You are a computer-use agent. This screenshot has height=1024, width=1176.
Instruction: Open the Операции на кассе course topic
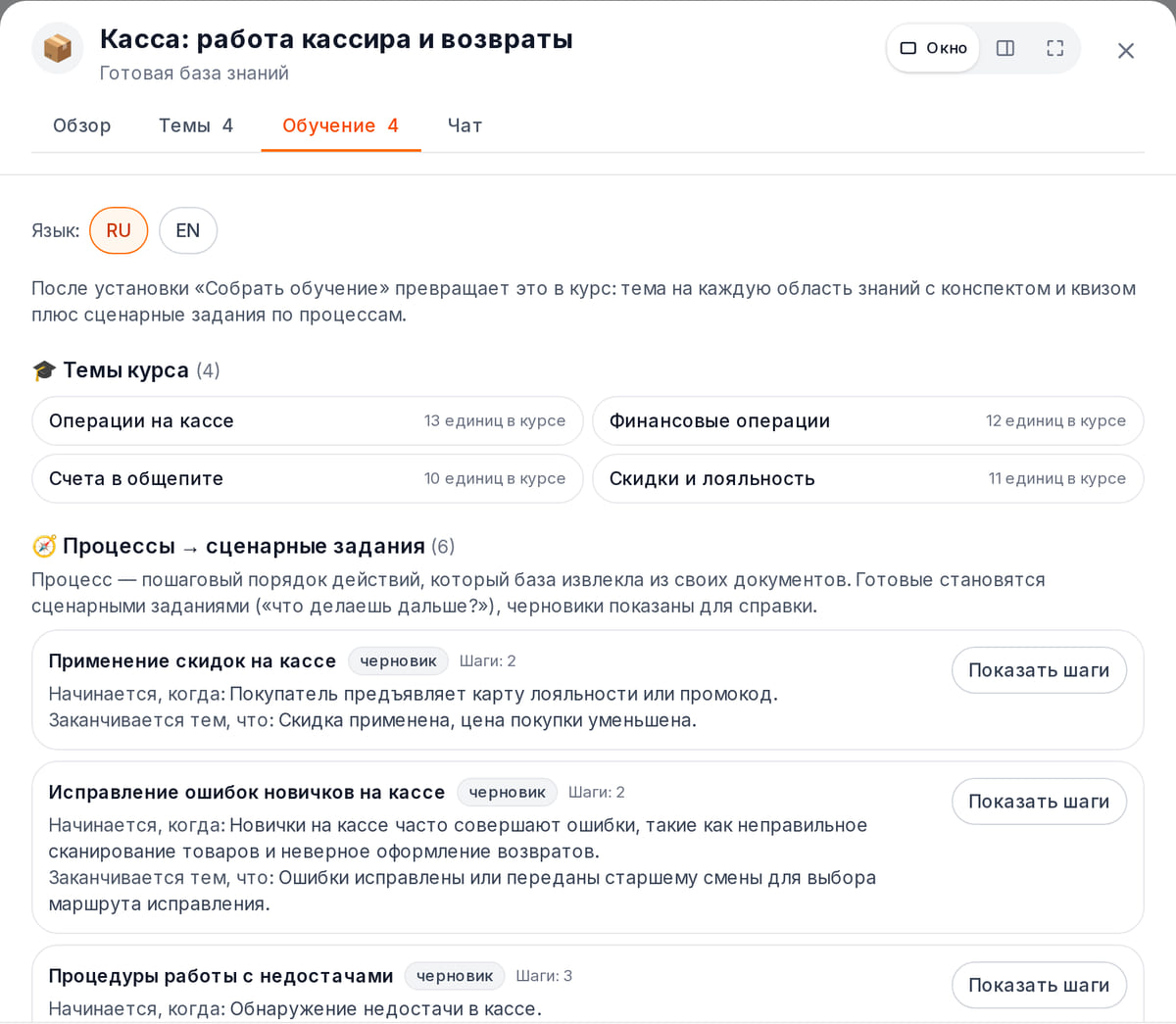[x=308, y=420]
